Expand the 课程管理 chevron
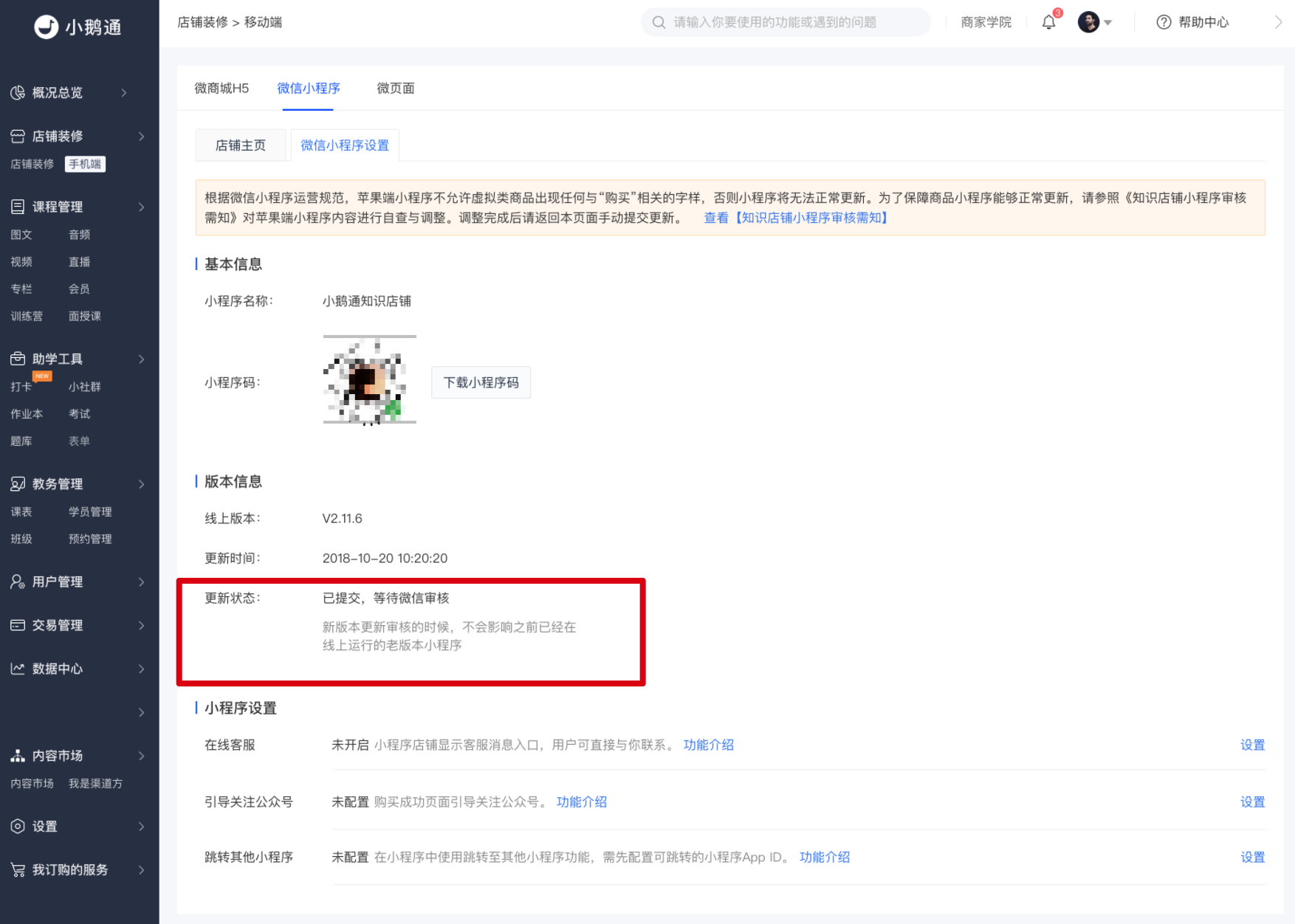The width and height of the screenshot is (1295, 924). tap(141, 207)
